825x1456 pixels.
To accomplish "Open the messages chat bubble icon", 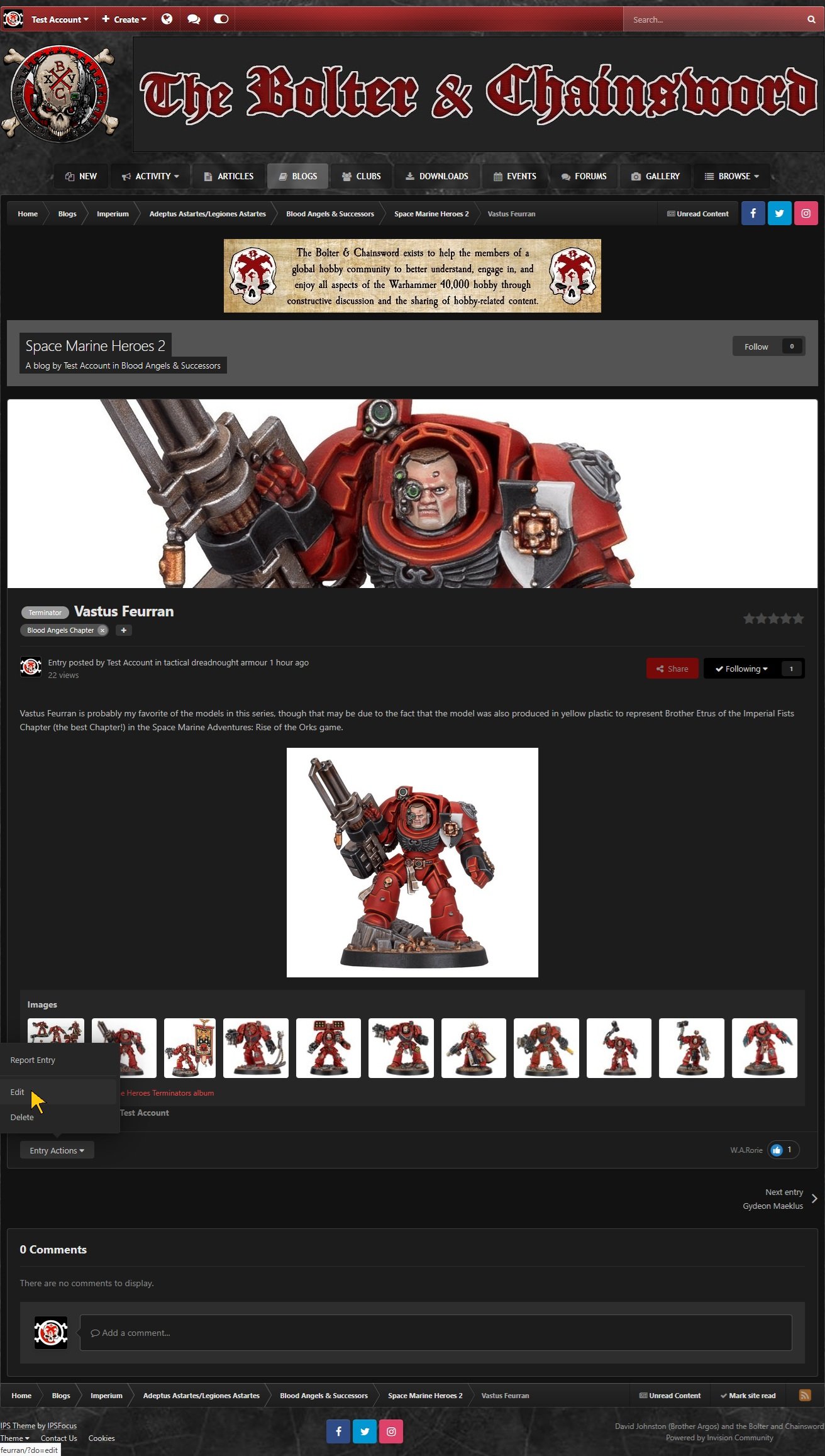I will click(x=194, y=19).
